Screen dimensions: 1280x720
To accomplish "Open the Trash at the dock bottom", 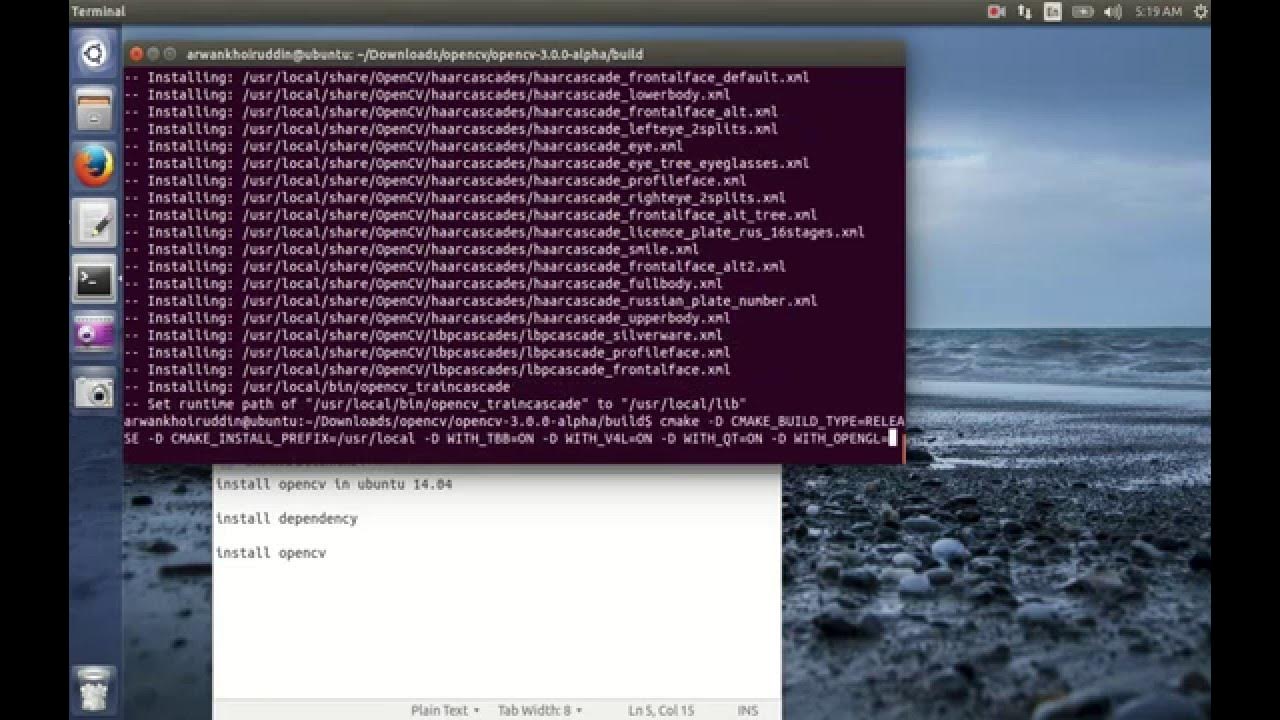I will (x=95, y=688).
